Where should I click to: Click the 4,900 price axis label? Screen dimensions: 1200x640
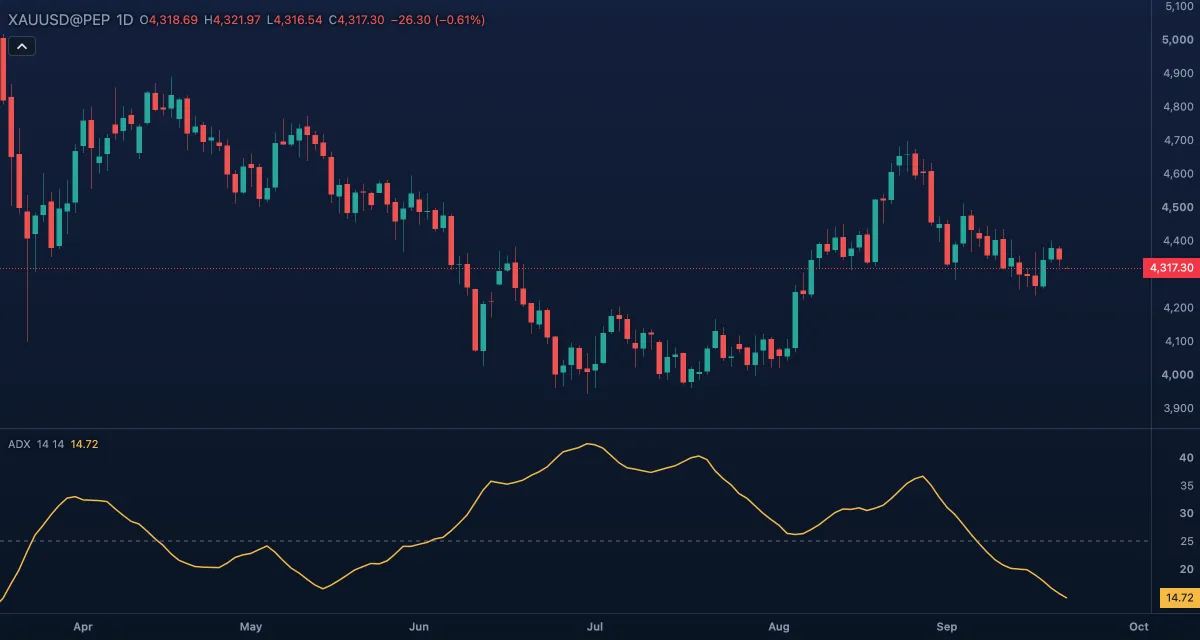1180,73
